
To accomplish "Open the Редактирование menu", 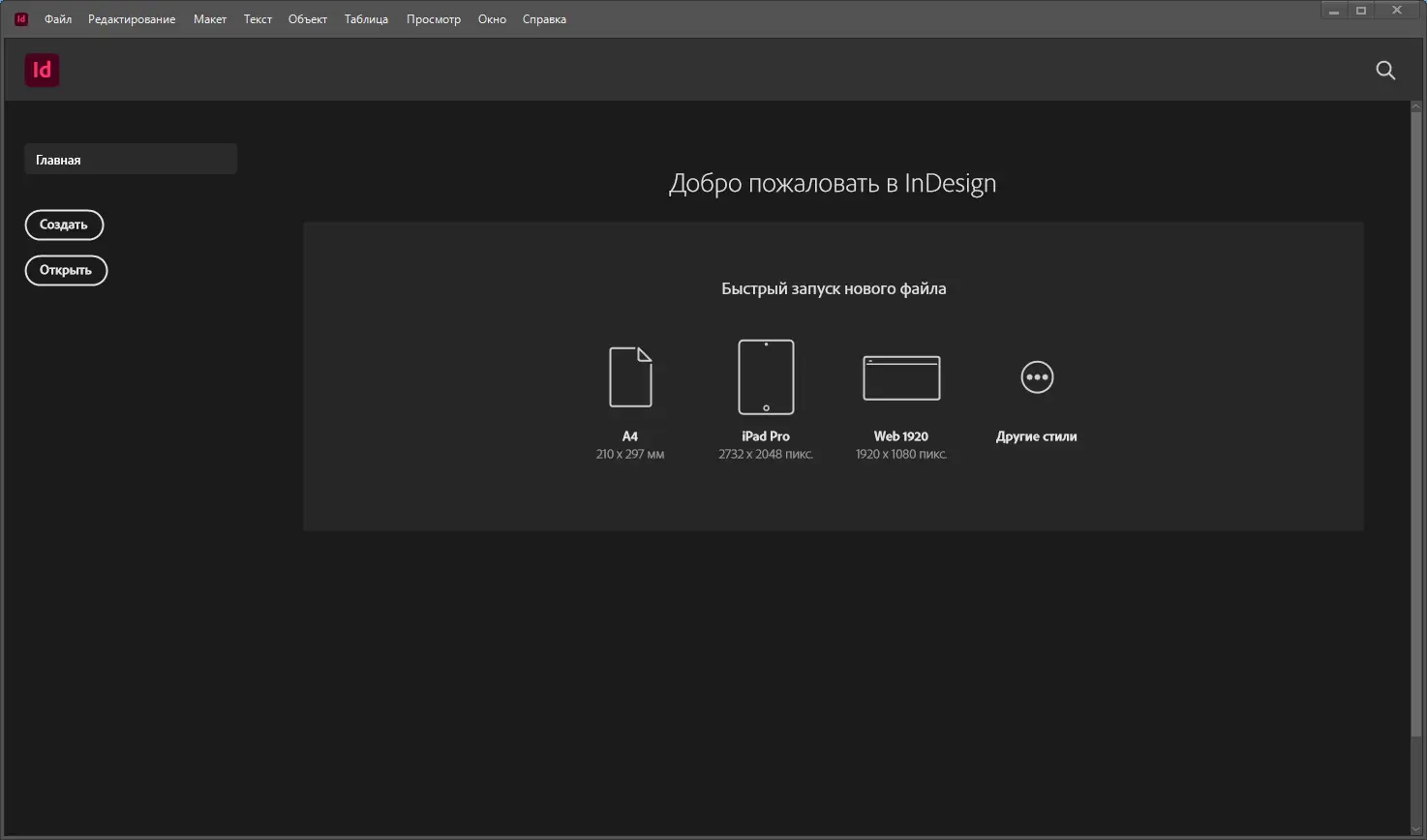I will coord(131,18).
